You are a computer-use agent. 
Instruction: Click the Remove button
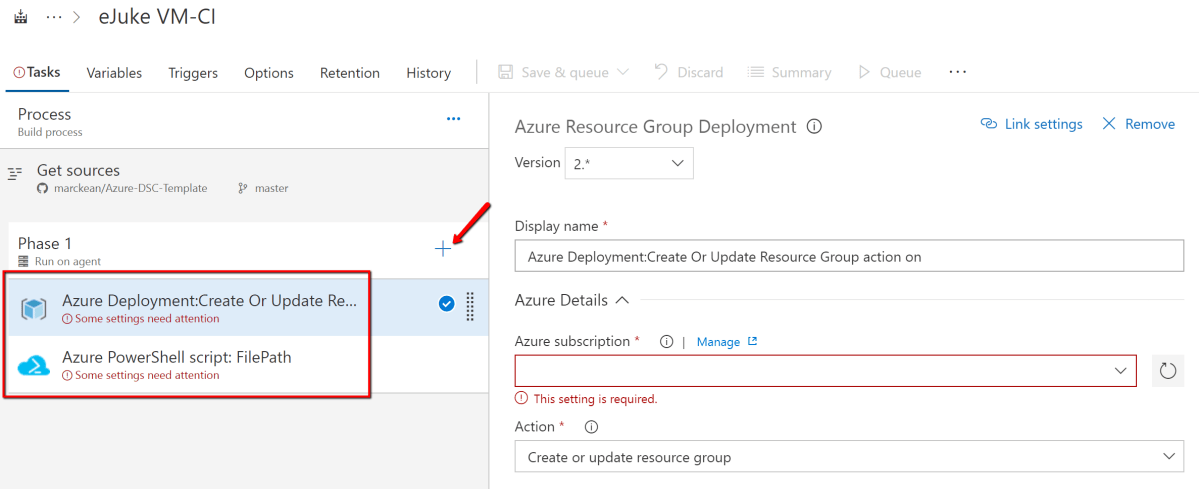click(1138, 124)
